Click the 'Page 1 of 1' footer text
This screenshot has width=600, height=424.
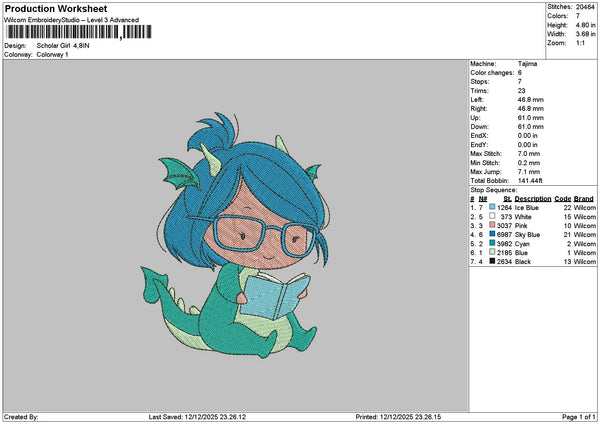[579, 417]
